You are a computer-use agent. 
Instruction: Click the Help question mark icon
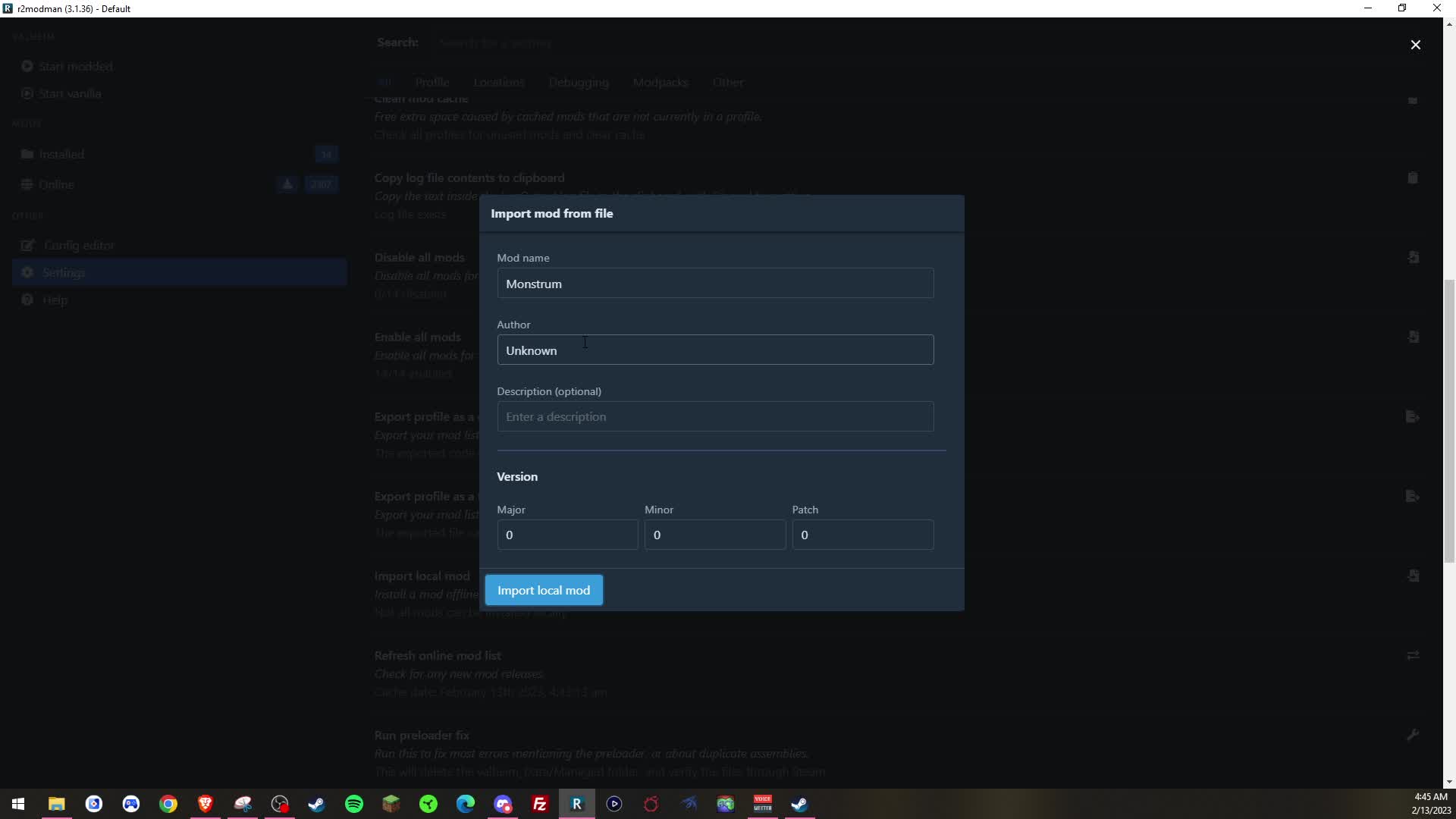click(x=27, y=300)
